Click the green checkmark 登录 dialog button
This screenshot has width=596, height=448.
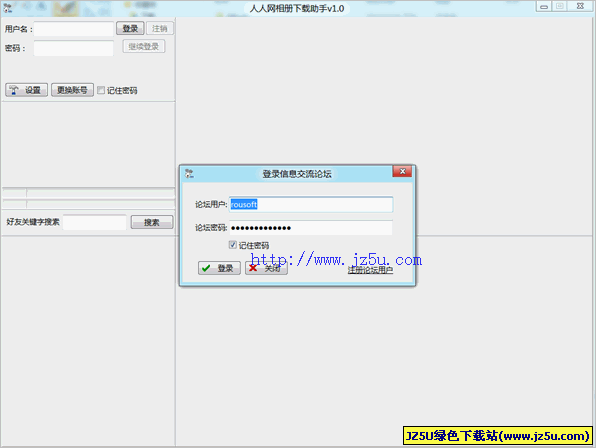click(x=219, y=268)
